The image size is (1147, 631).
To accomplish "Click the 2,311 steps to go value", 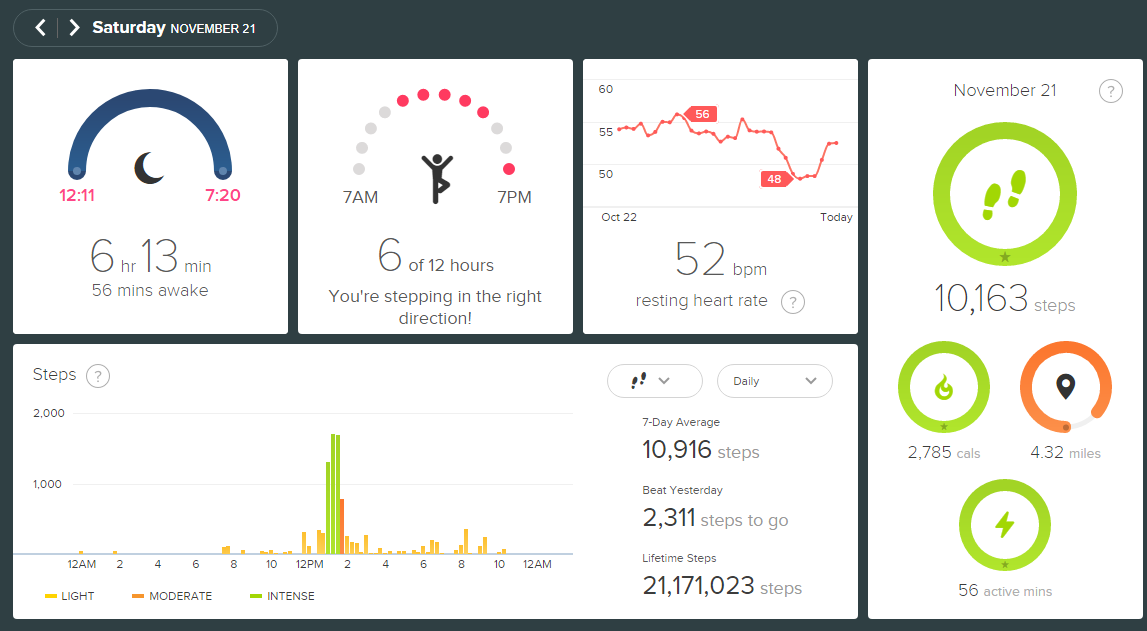I will tap(715, 518).
